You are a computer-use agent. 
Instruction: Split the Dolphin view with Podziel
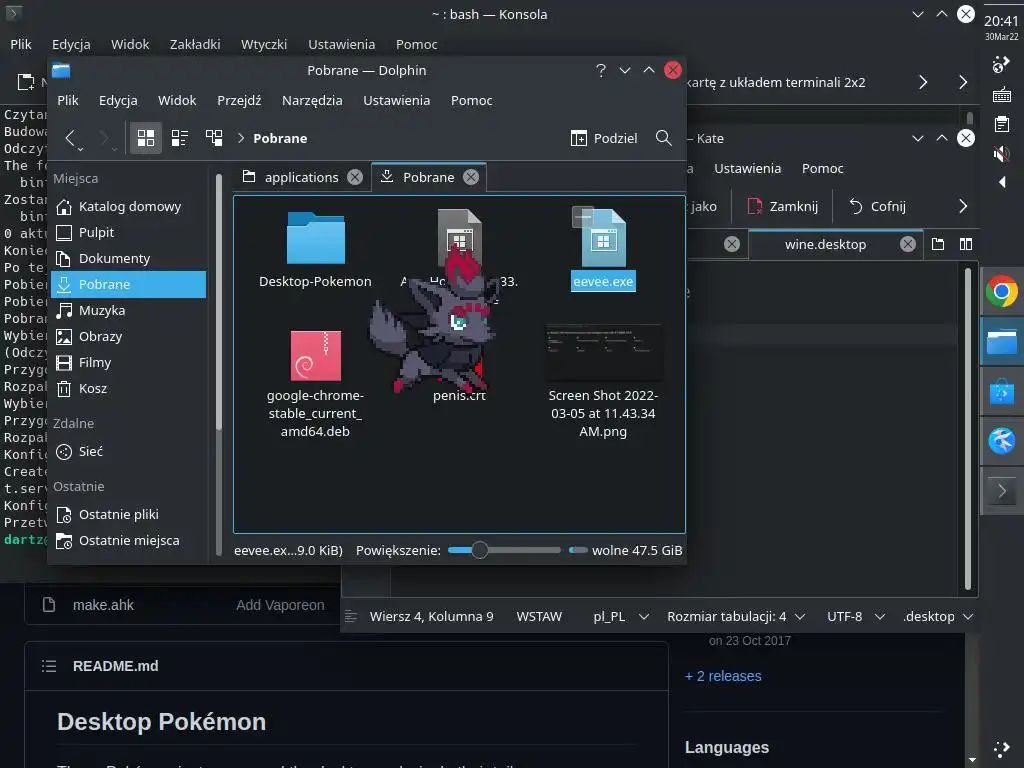click(x=604, y=138)
